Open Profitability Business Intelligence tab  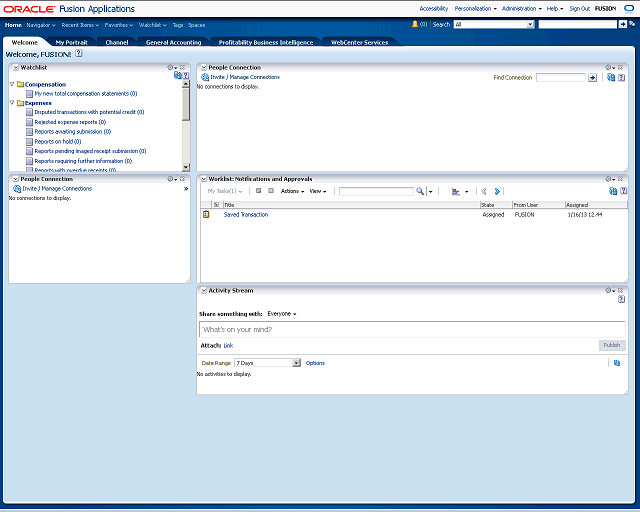coord(266,42)
